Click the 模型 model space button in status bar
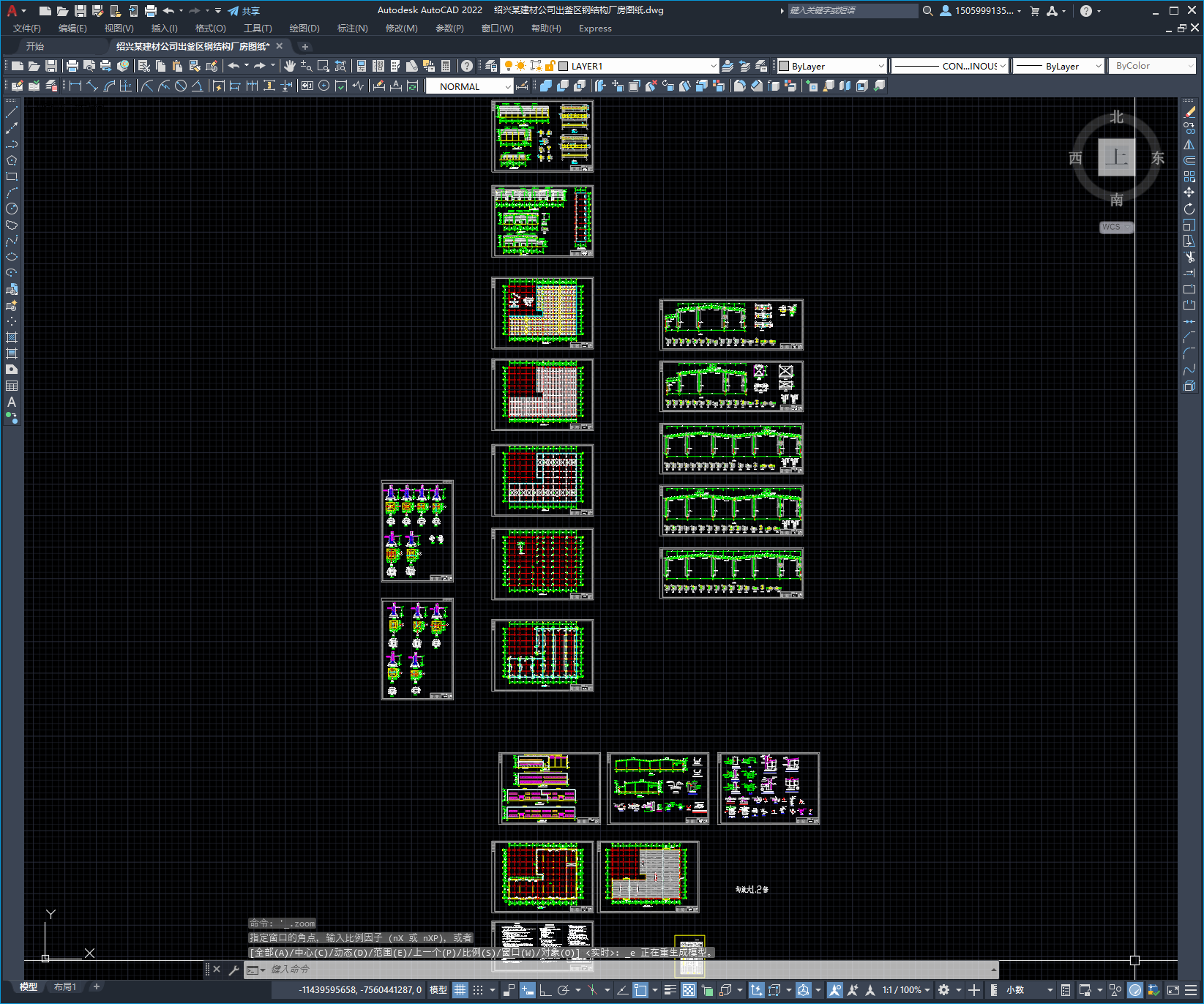Viewport: 1204px width, 1004px height. click(x=438, y=990)
